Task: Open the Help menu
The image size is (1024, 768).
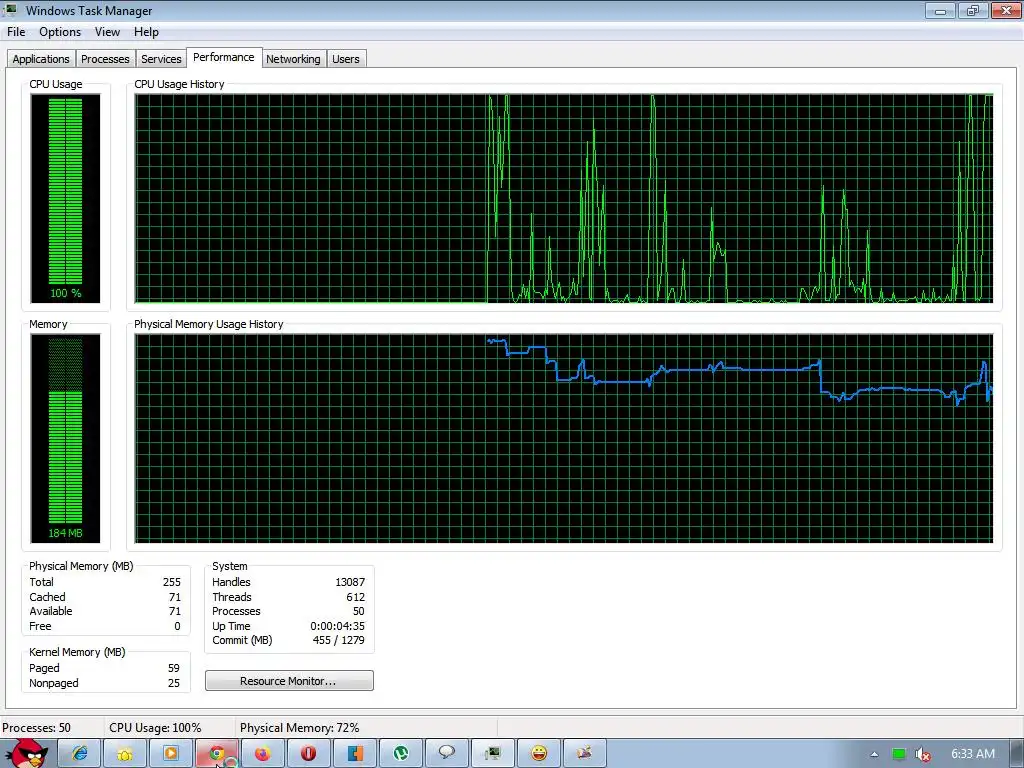Action: (x=146, y=32)
